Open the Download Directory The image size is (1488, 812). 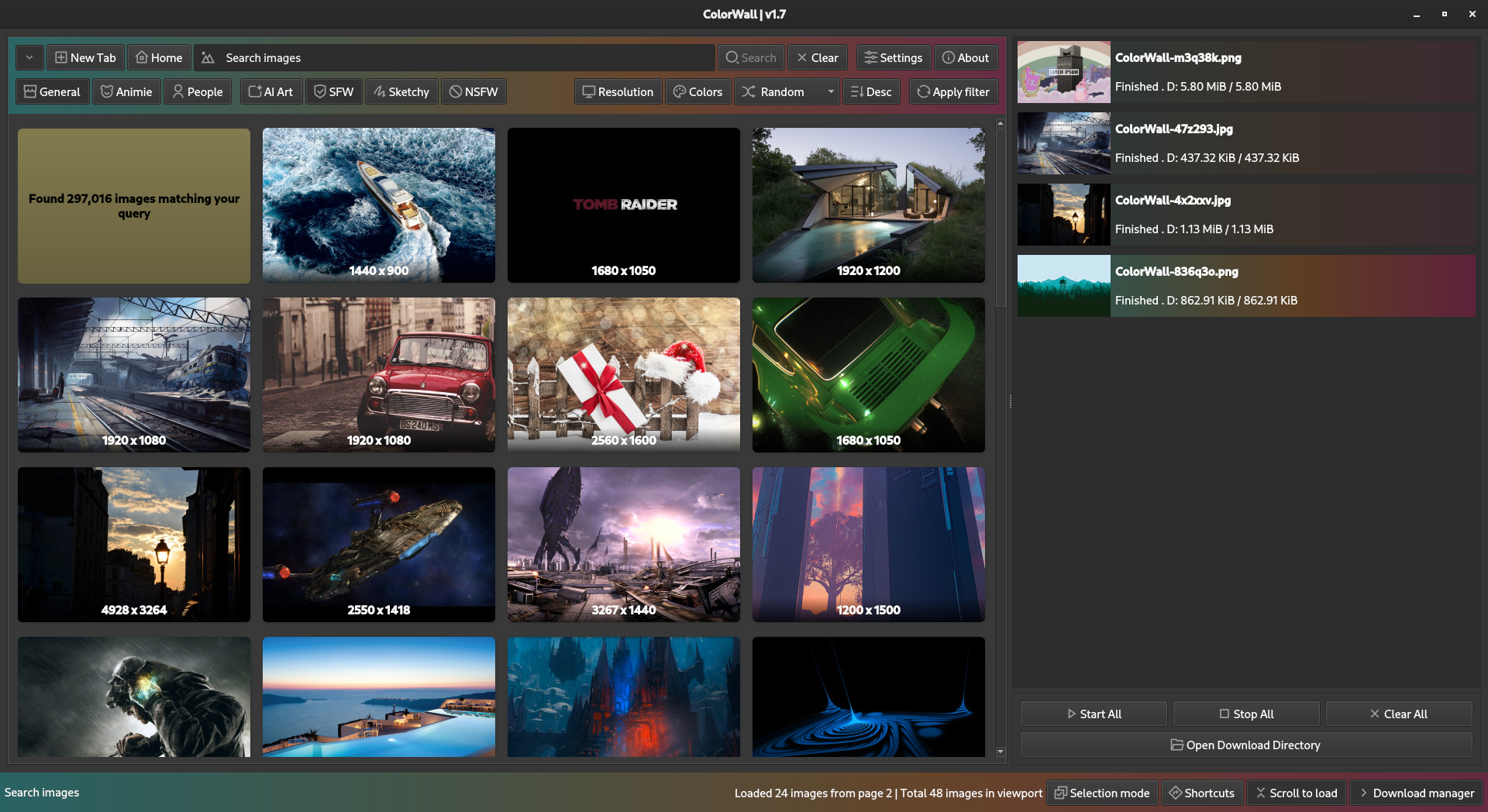coord(1245,745)
